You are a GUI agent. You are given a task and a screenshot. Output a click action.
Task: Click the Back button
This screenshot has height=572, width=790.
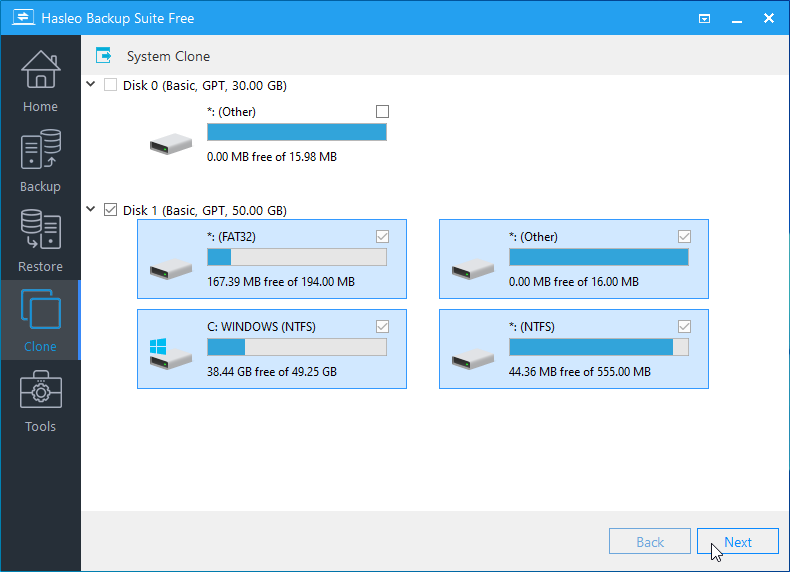pos(650,542)
